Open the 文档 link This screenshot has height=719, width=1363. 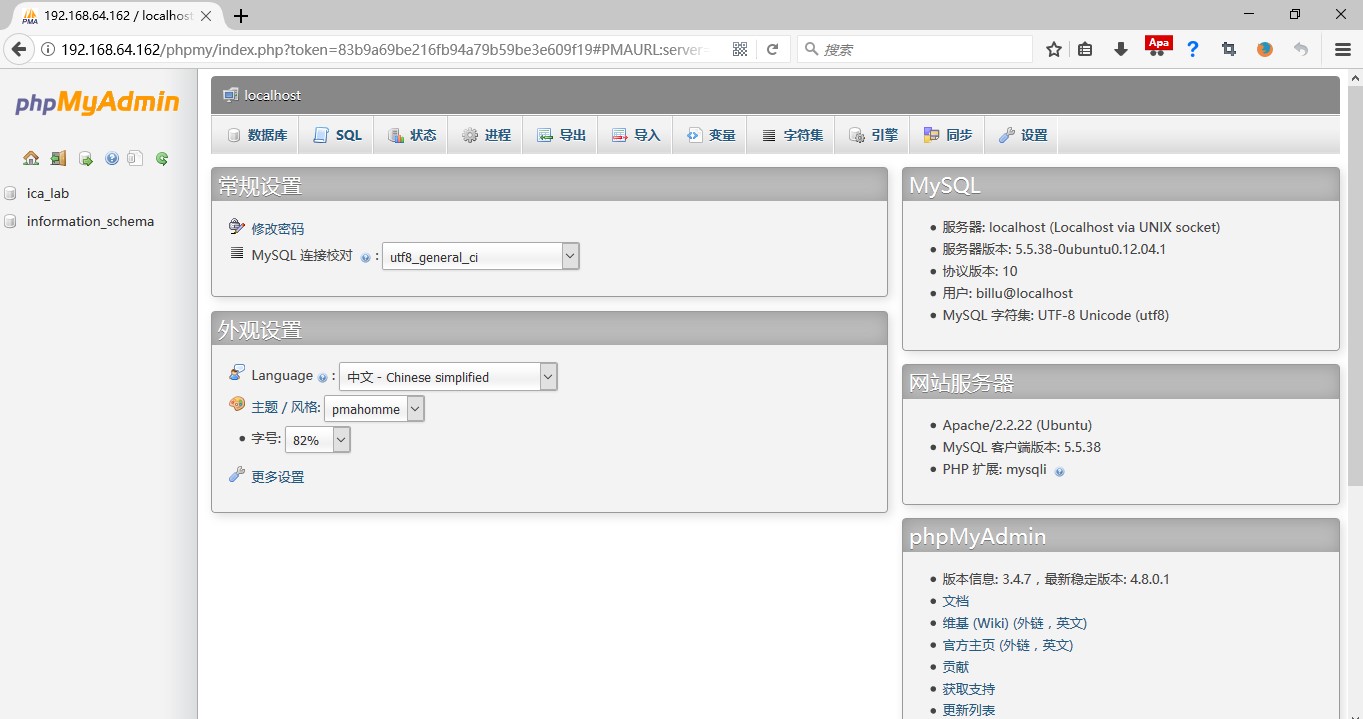(956, 601)
